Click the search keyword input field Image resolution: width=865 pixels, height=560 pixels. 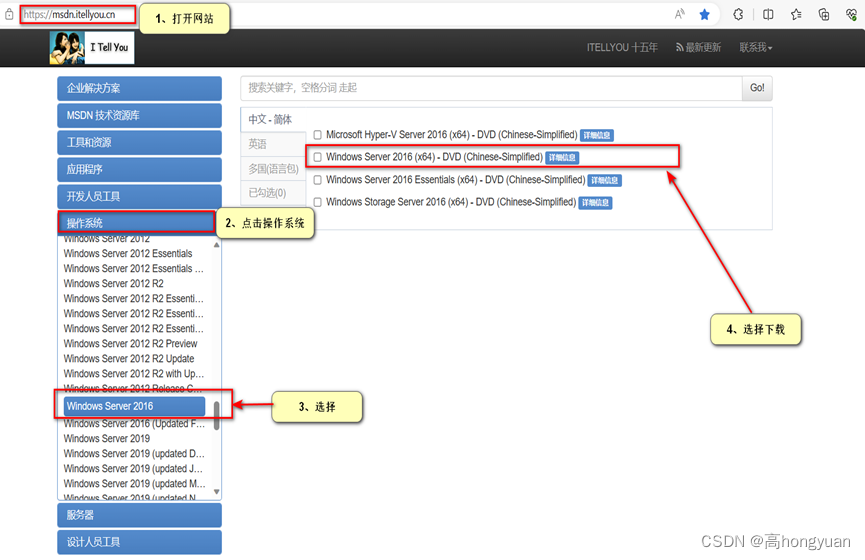(x=491, y=88)
